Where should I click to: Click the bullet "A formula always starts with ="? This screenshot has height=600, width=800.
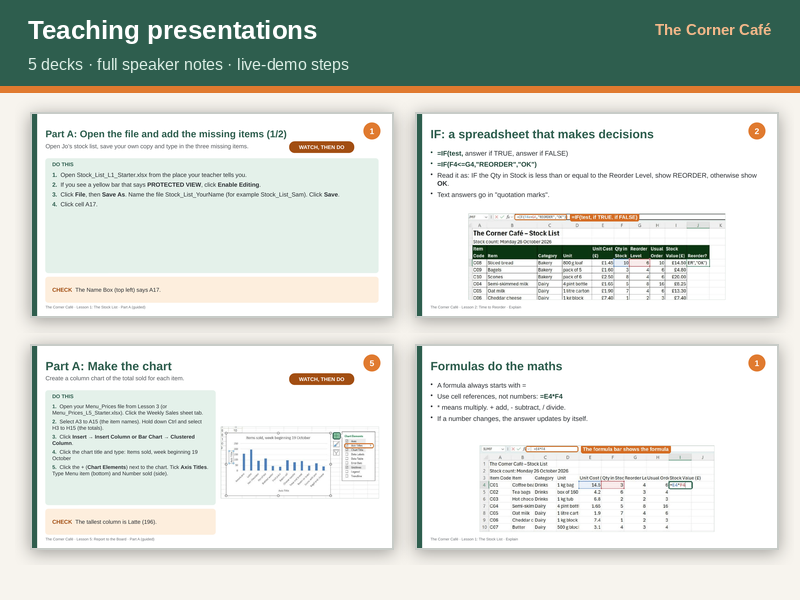481,385
